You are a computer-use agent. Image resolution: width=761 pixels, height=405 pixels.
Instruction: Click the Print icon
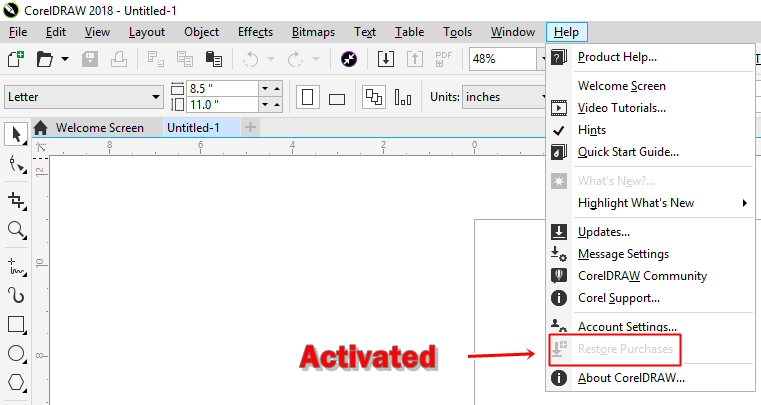(119, 59)
